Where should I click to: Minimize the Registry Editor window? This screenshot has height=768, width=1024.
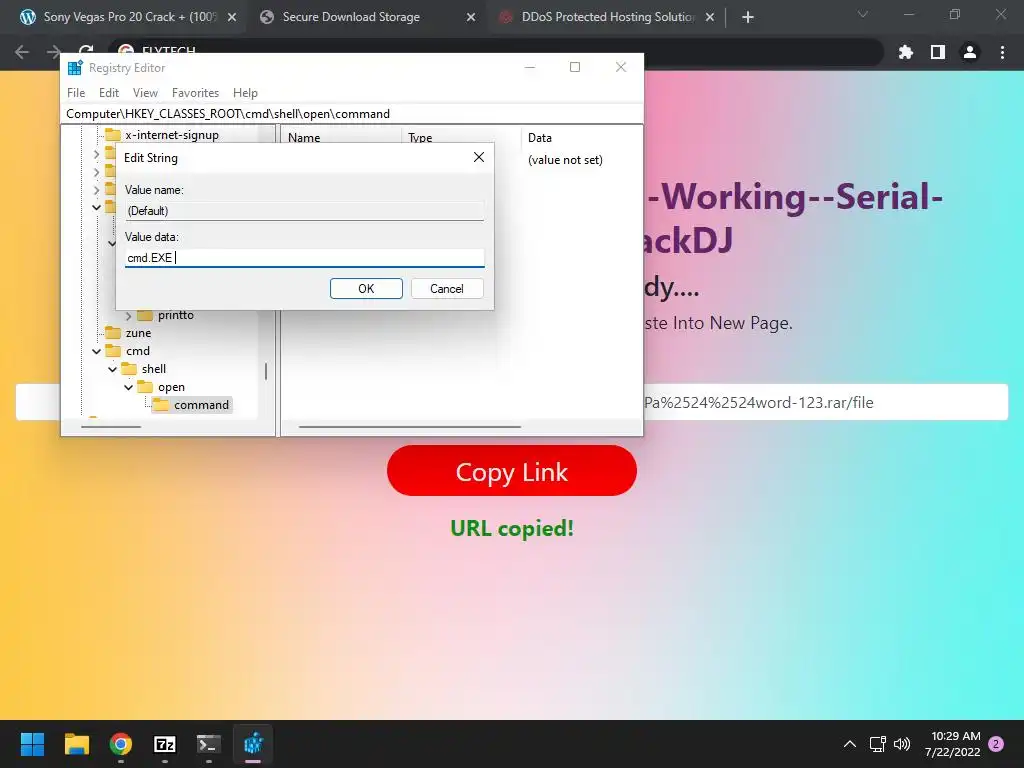530,67
